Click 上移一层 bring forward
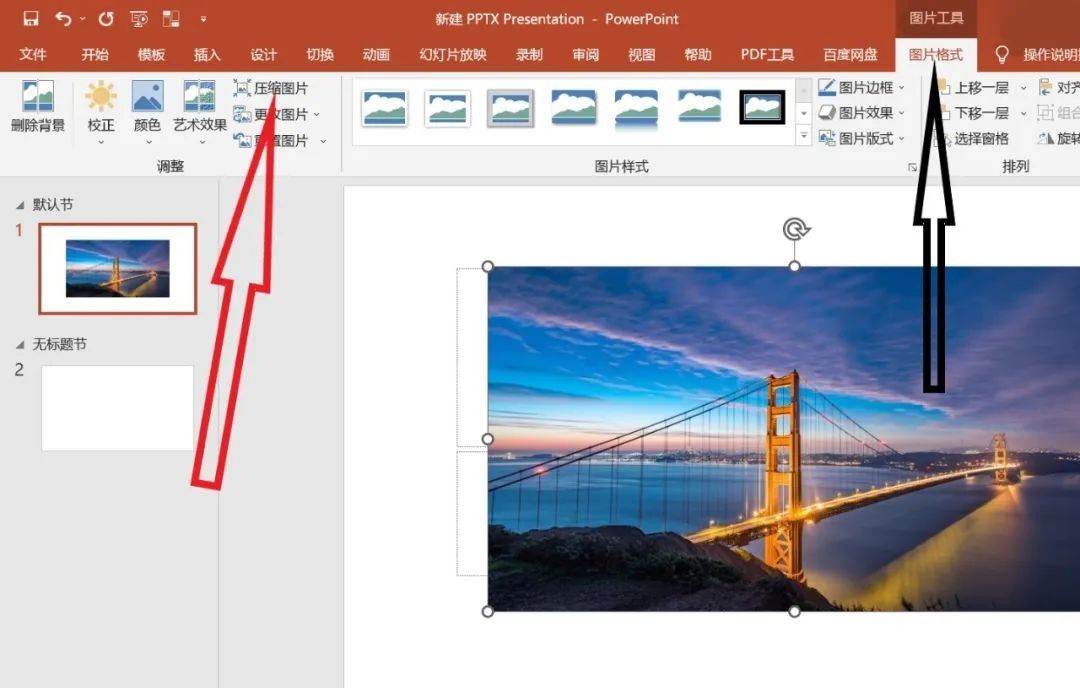 973,87
